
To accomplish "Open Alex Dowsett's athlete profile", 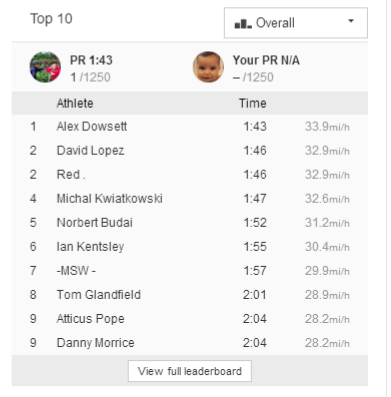I will click(x=92, y=127).
